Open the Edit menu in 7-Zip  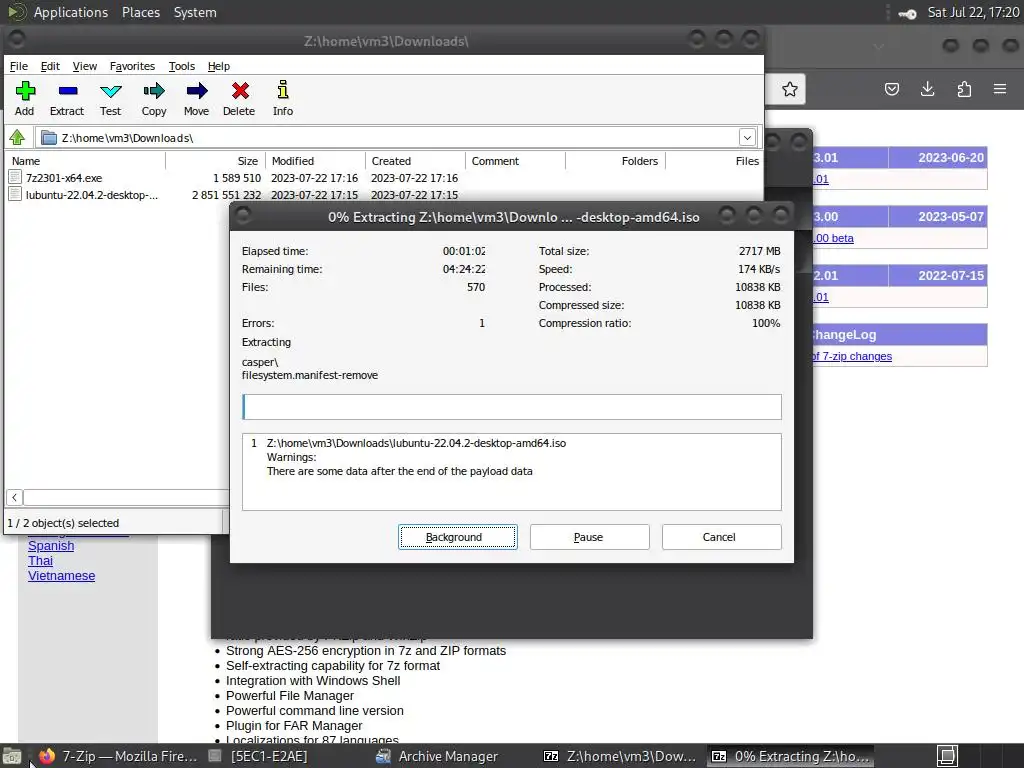pyautogui.click(x=50, y=66)
